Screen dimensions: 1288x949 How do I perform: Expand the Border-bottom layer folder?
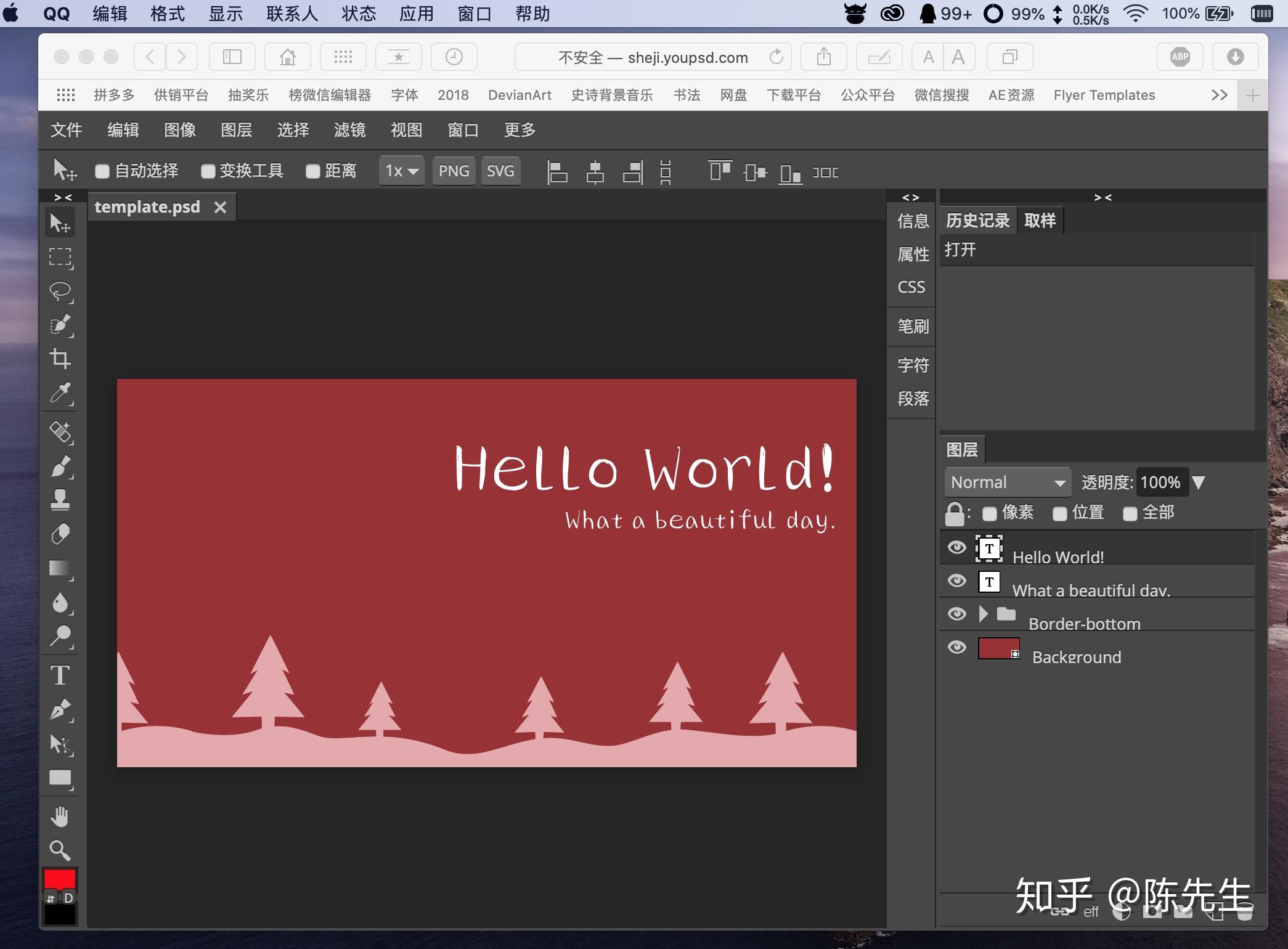[x=984, y=614]
